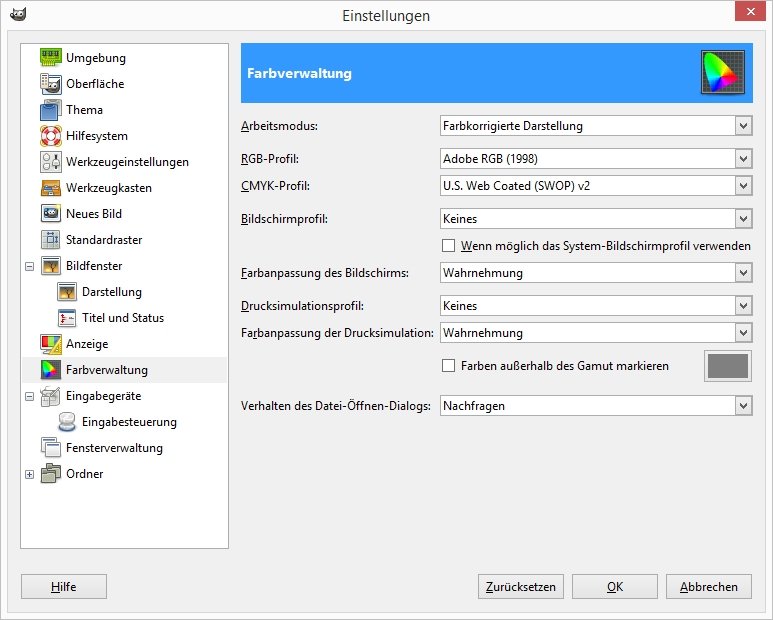
Task: Select the Neues Bild icon
Action: pos(51,214)
